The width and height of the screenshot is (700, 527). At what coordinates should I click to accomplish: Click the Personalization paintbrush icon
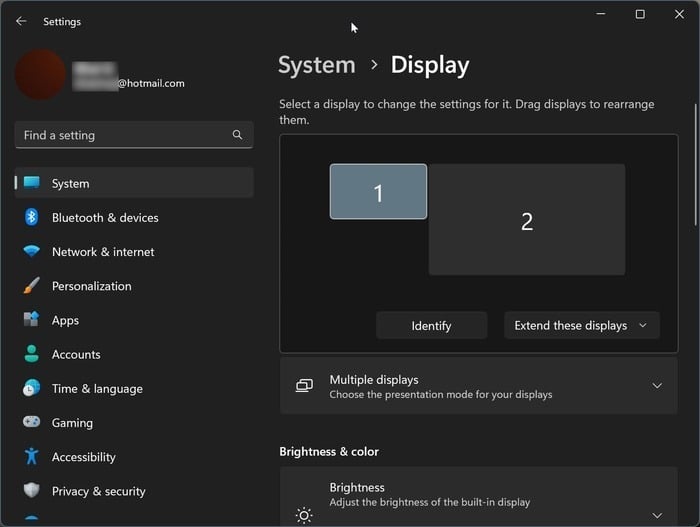point(32,286)
